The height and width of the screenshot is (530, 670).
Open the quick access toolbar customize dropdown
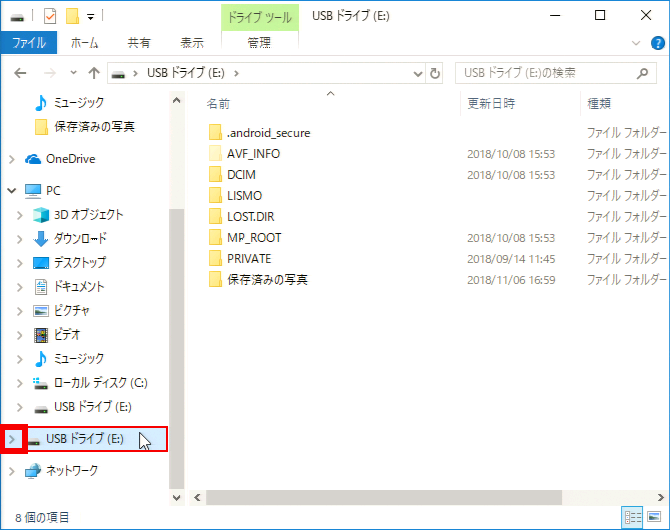[91, 17]
